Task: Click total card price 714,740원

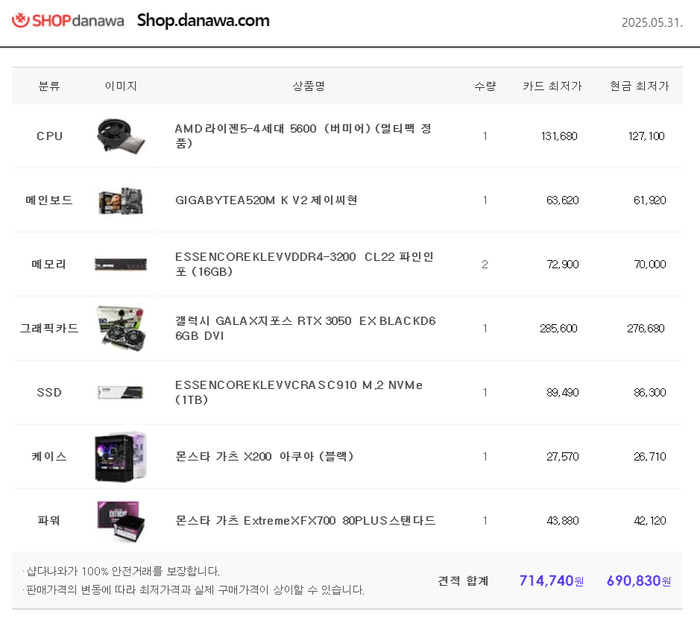Action: pos(551,581)
